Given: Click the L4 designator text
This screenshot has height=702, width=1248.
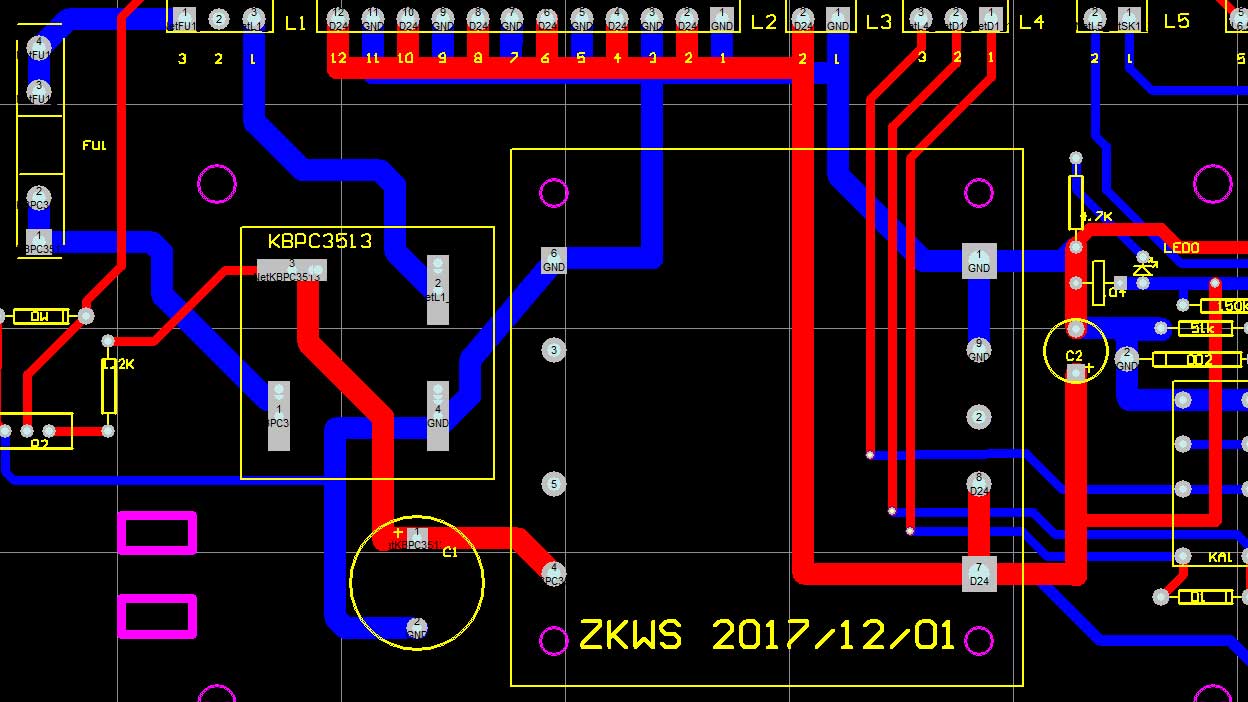Looking at the screenshot, I should [x=1031, y=22].
